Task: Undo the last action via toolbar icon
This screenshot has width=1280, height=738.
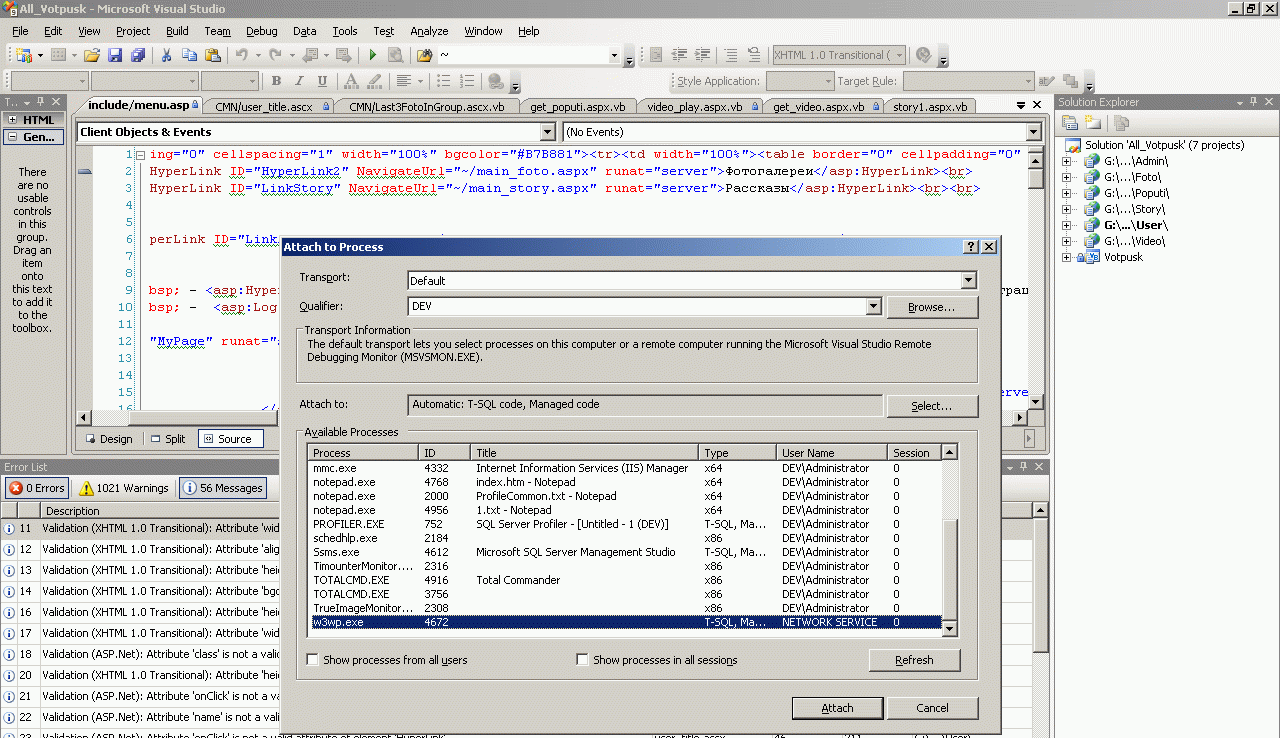Action: pyautogui.click(x=241, y=56)
